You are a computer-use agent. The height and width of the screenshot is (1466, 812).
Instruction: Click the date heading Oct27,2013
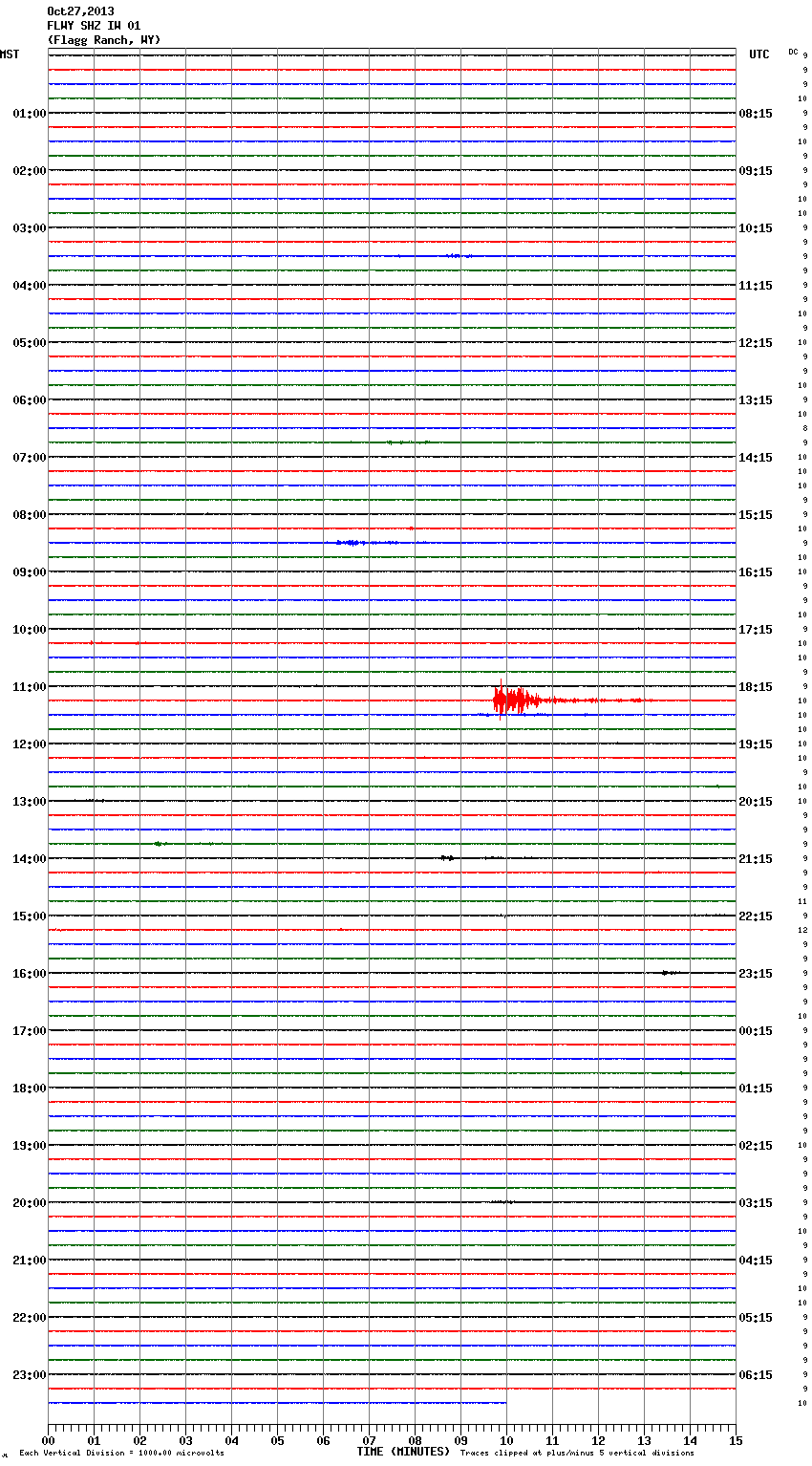click(80, 11)
